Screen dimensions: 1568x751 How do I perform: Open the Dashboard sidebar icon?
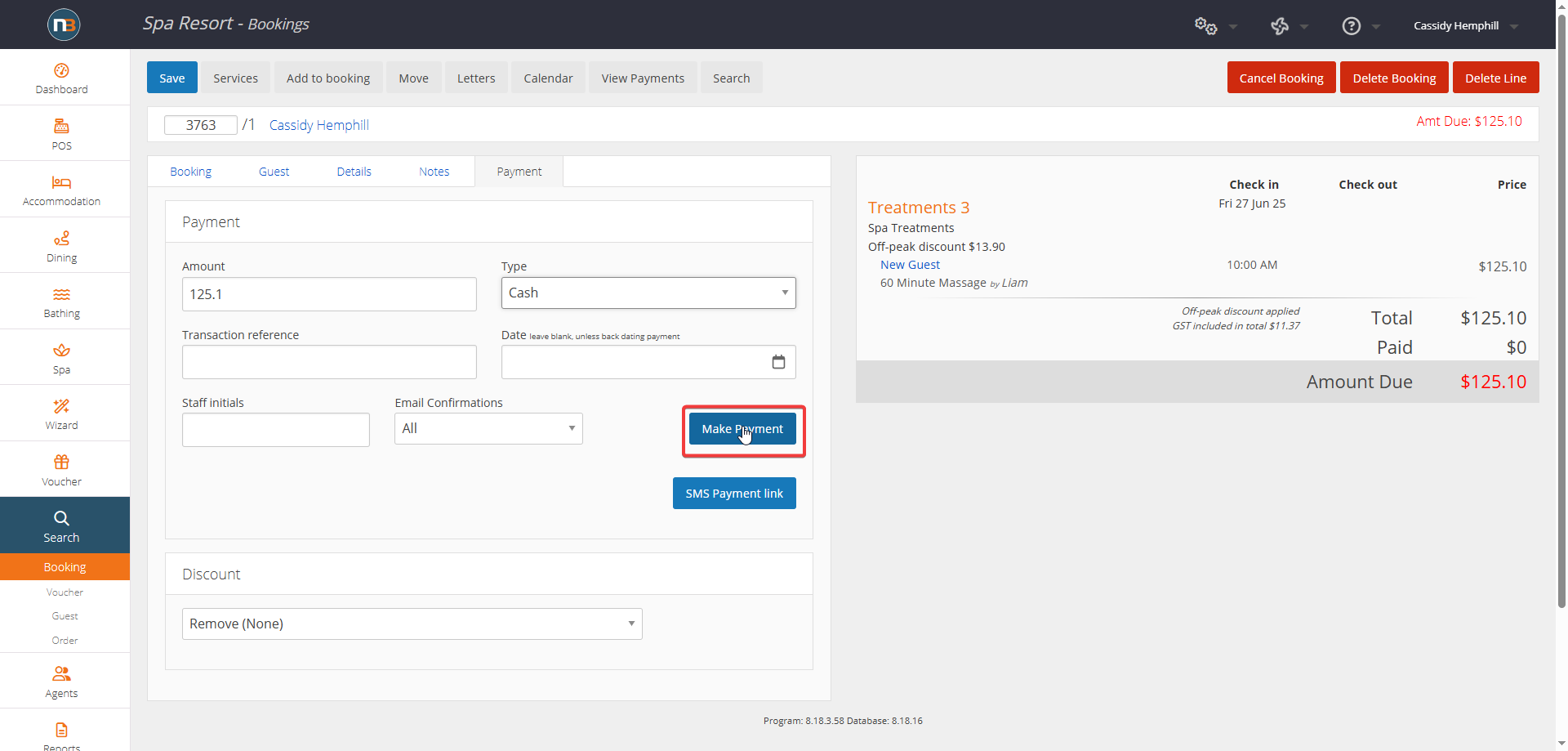tap(61, 70)
